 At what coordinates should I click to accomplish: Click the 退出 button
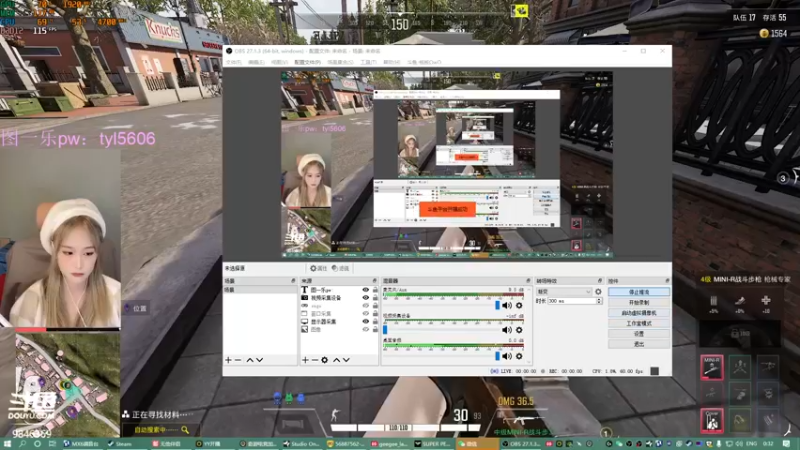click(x=639, y=344)
